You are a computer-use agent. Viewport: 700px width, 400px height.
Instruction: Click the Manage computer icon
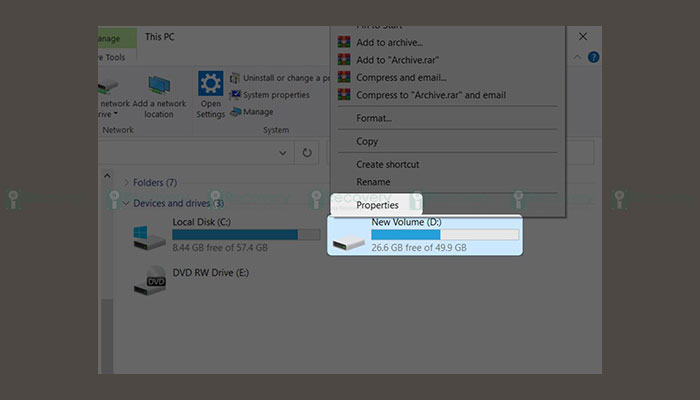coord(235,112)
